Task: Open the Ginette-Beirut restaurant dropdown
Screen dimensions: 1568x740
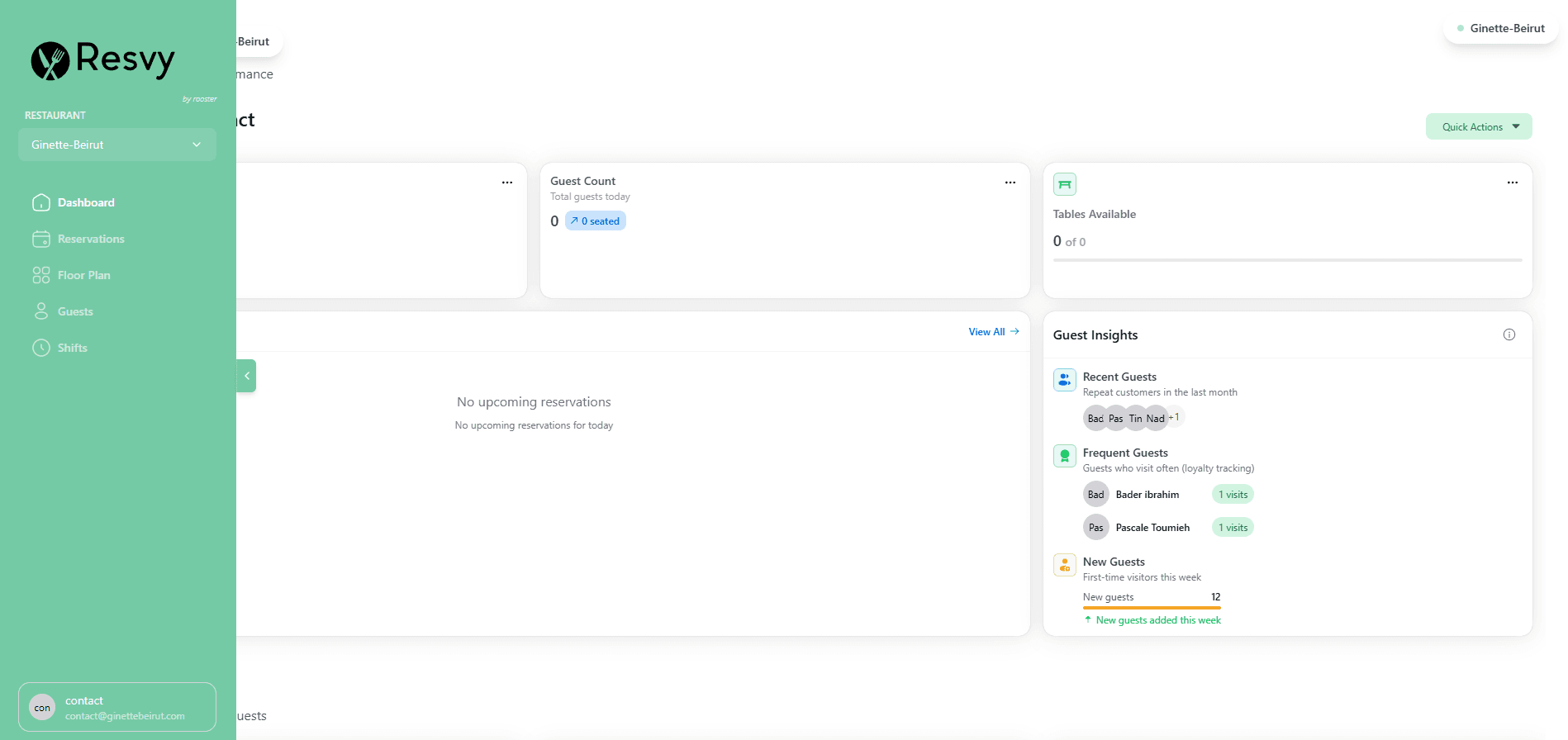Action: click(116, 145)
